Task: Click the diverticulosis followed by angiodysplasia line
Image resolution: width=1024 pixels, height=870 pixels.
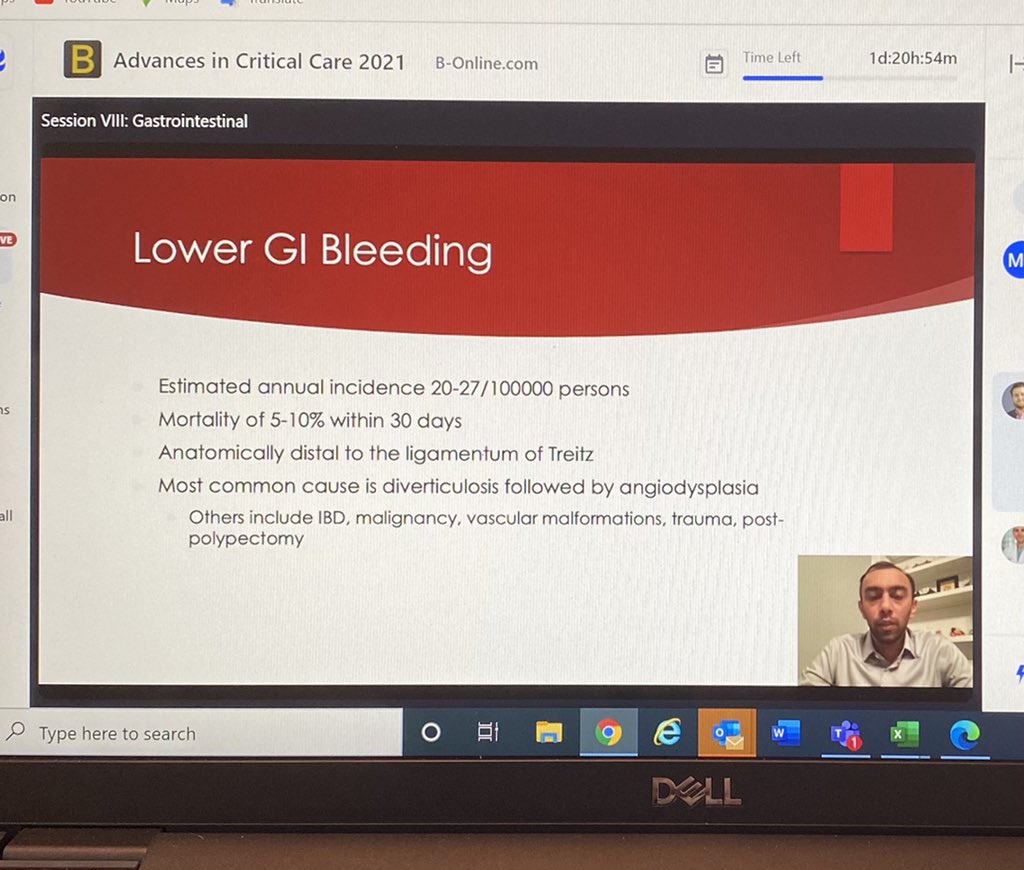Action: click(458, 486)
